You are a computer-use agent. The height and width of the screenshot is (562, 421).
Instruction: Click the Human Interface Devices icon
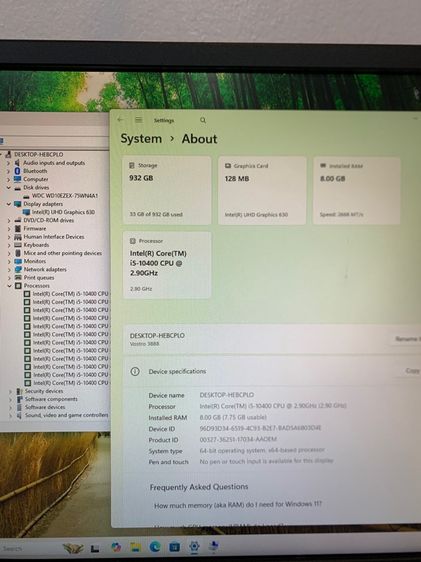click(18, 237)
